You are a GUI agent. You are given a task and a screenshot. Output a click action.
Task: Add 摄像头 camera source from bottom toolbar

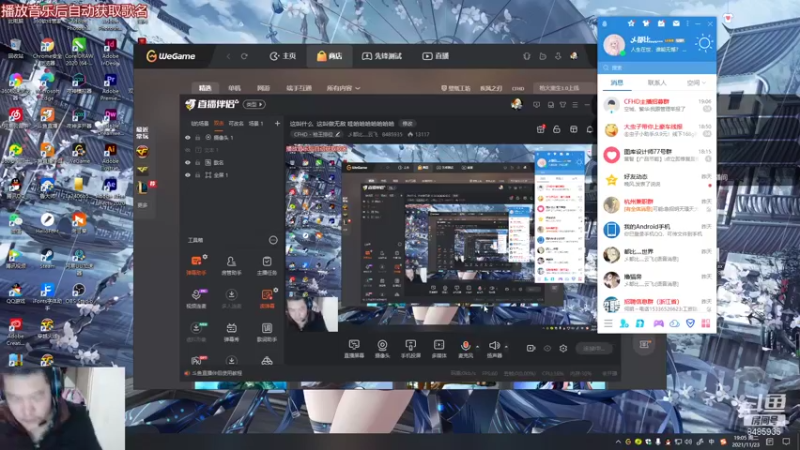382,349
